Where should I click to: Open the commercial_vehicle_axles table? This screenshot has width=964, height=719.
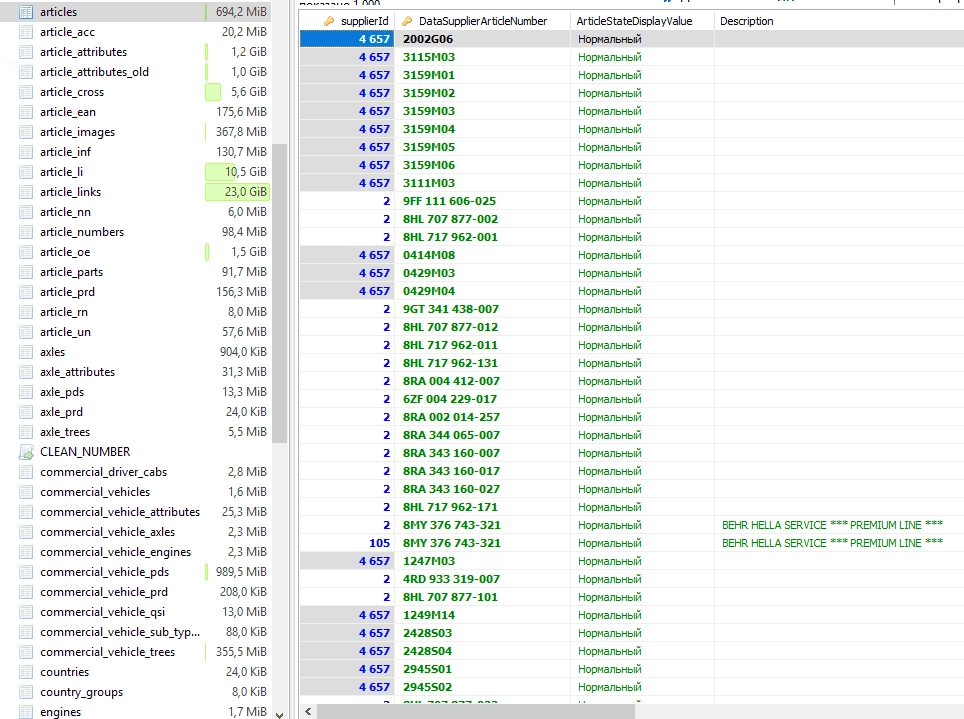click(108, 531)
